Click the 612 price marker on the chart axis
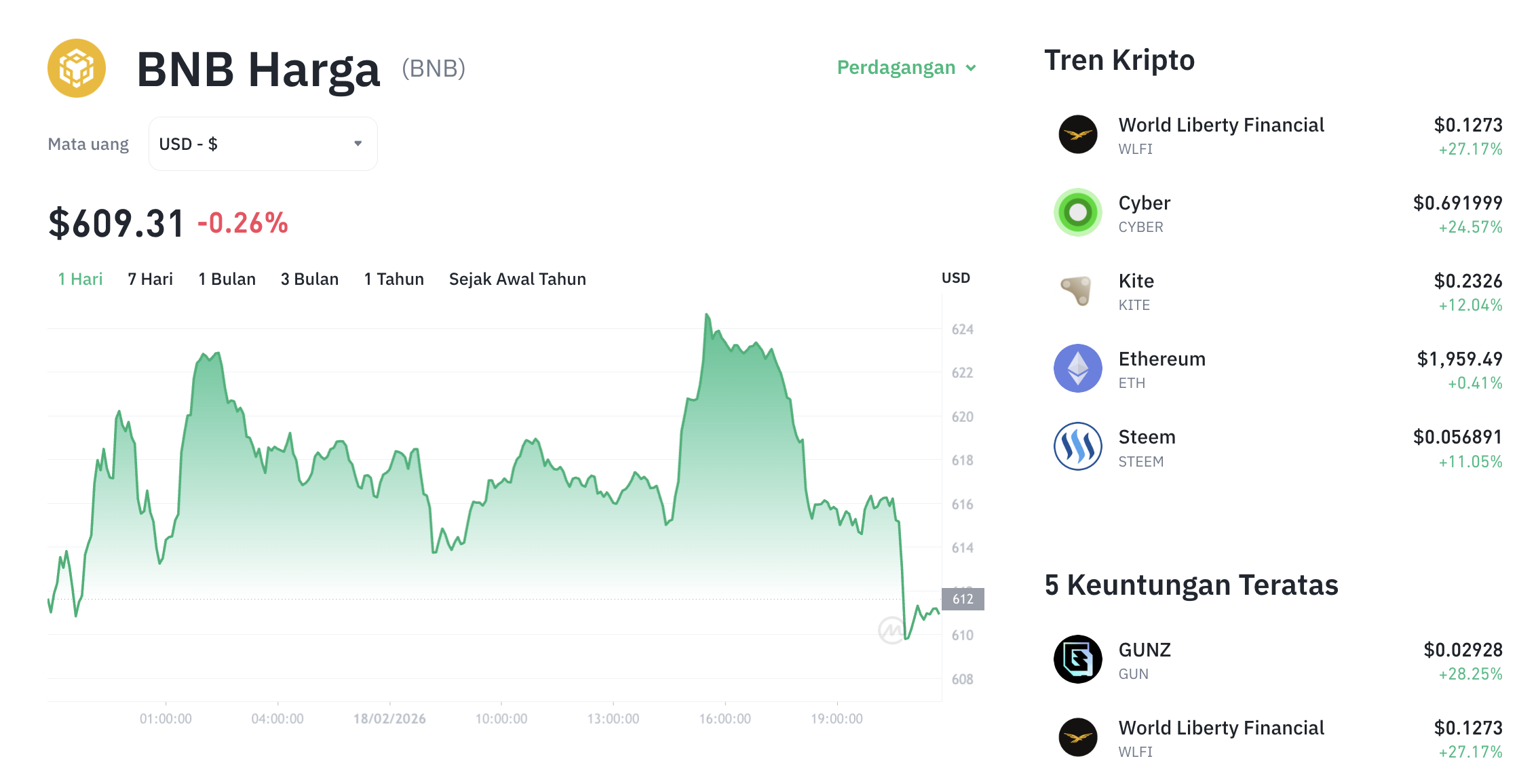Image resolution: width=1517 pixels, height=784 pixels. (x=963, y=598)
